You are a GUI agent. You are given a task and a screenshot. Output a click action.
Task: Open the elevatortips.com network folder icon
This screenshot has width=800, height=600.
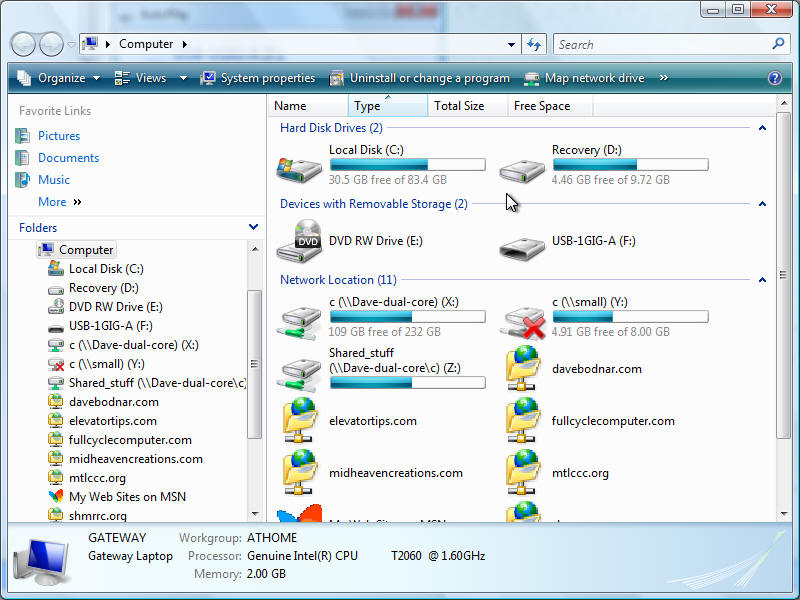pyautogui.click(x=300, y=420)
